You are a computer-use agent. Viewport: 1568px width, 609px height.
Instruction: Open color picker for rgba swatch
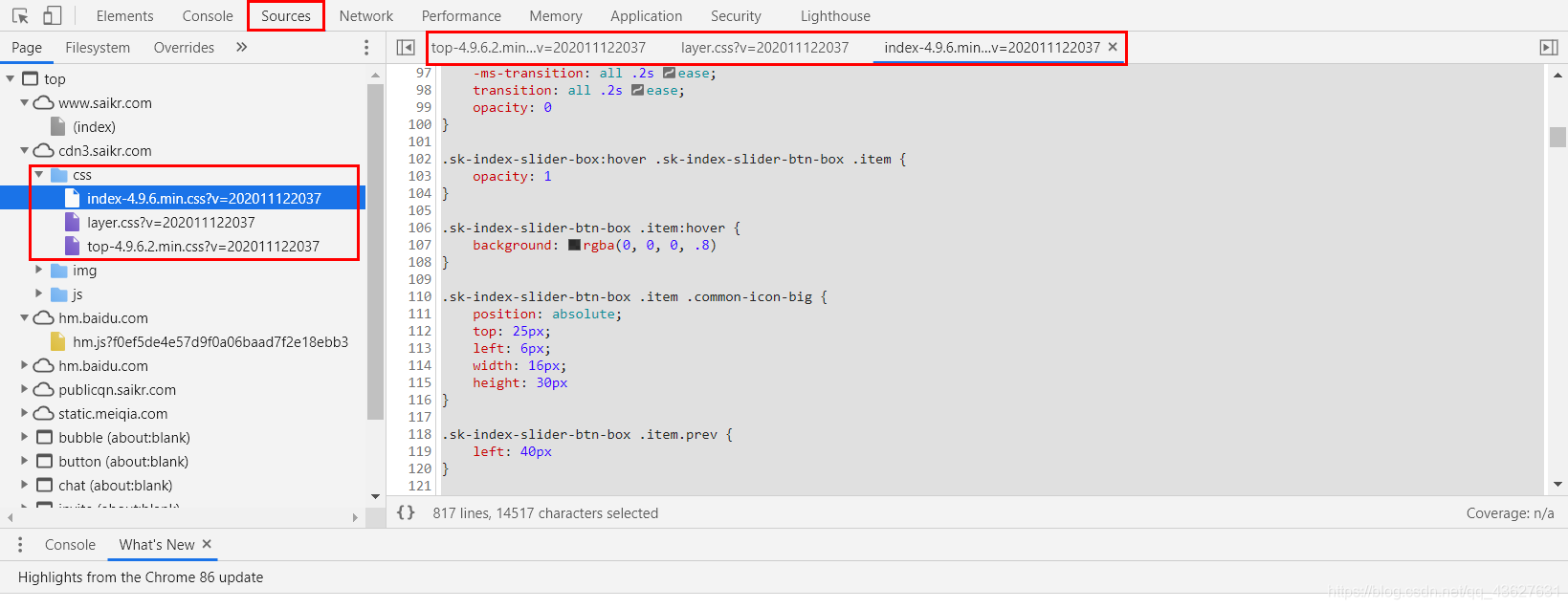click(574, 245)
